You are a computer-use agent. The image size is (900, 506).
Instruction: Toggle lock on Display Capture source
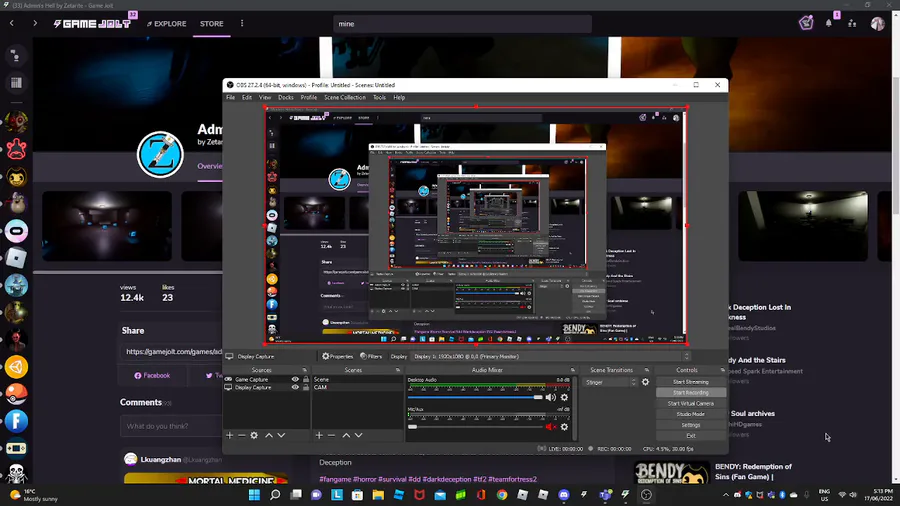coord(306,387)
